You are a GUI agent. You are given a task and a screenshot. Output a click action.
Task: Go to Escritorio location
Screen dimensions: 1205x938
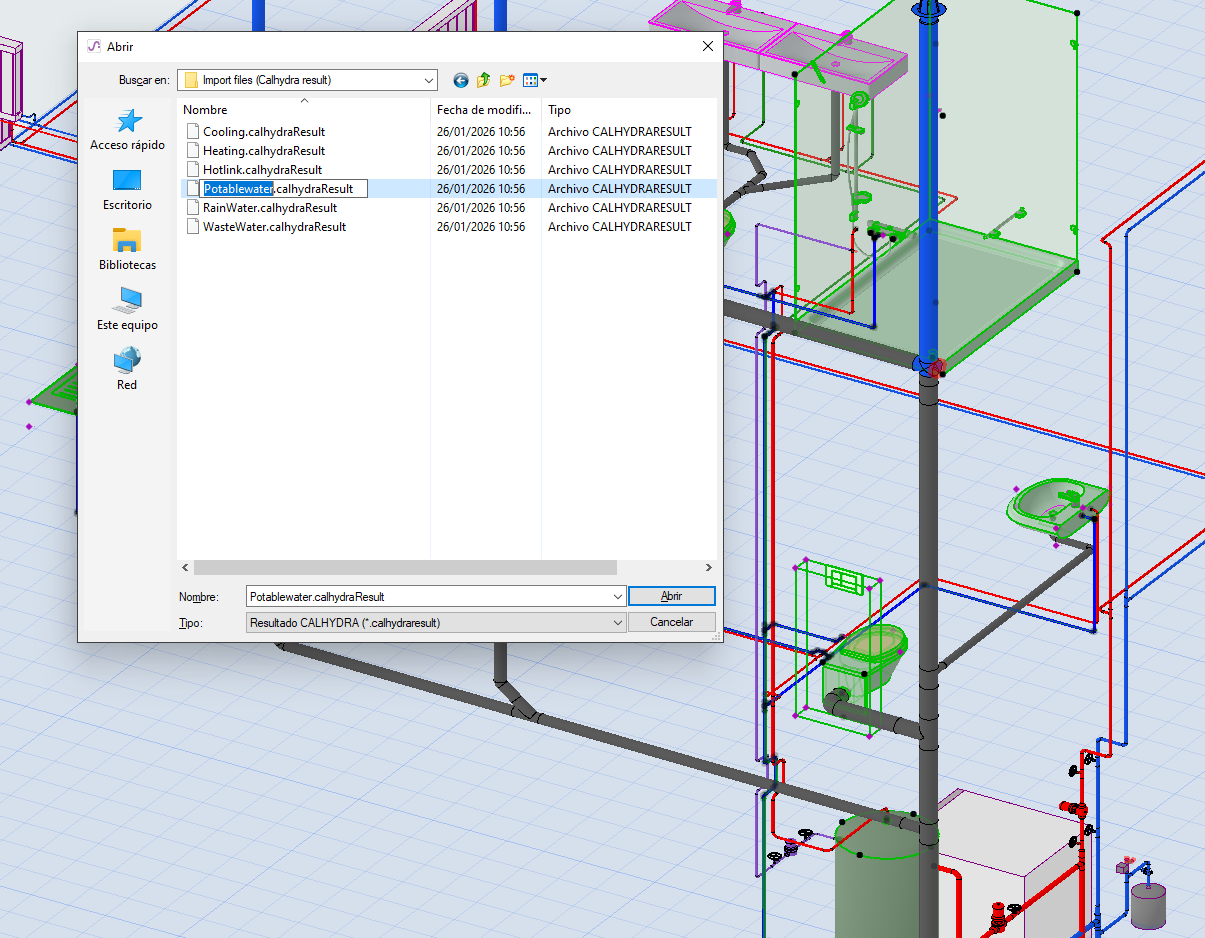(x=127, y=190)
